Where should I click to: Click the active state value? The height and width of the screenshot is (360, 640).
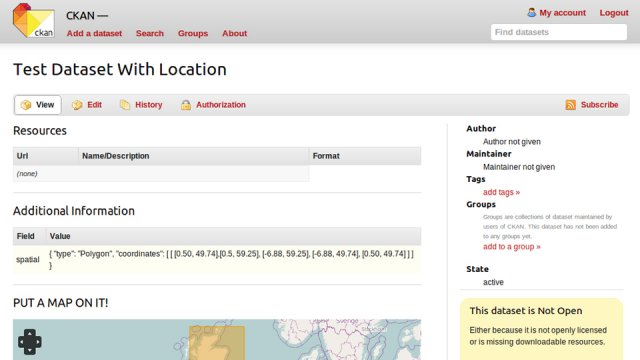[493, 282]
